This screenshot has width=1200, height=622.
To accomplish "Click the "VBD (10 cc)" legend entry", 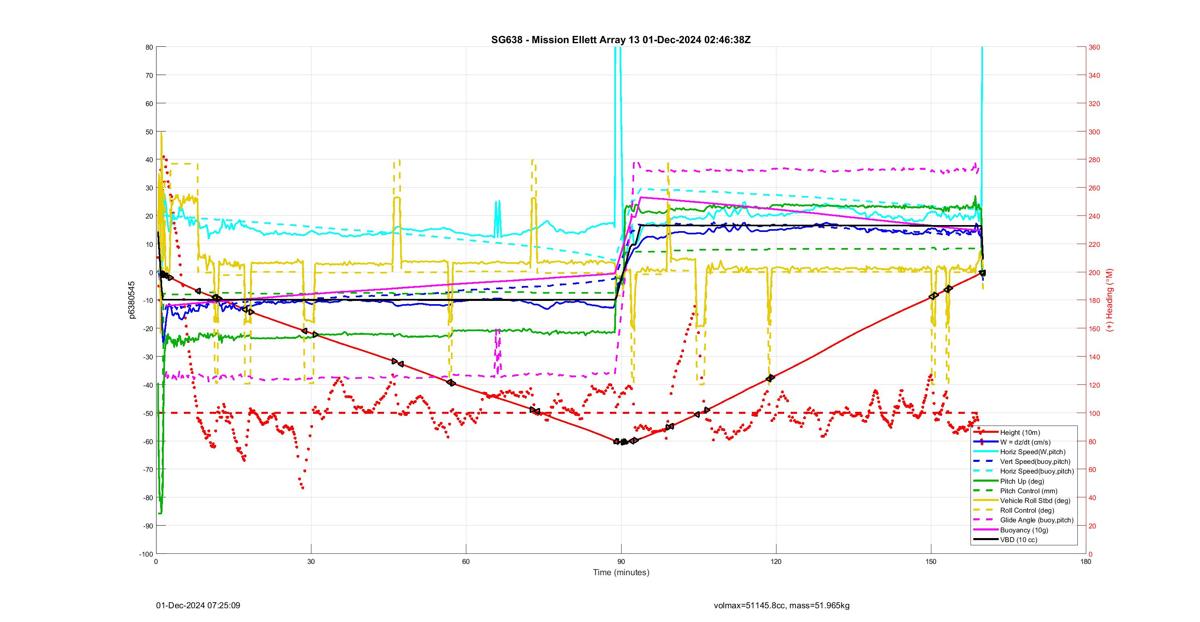I will pos(1019,540).
